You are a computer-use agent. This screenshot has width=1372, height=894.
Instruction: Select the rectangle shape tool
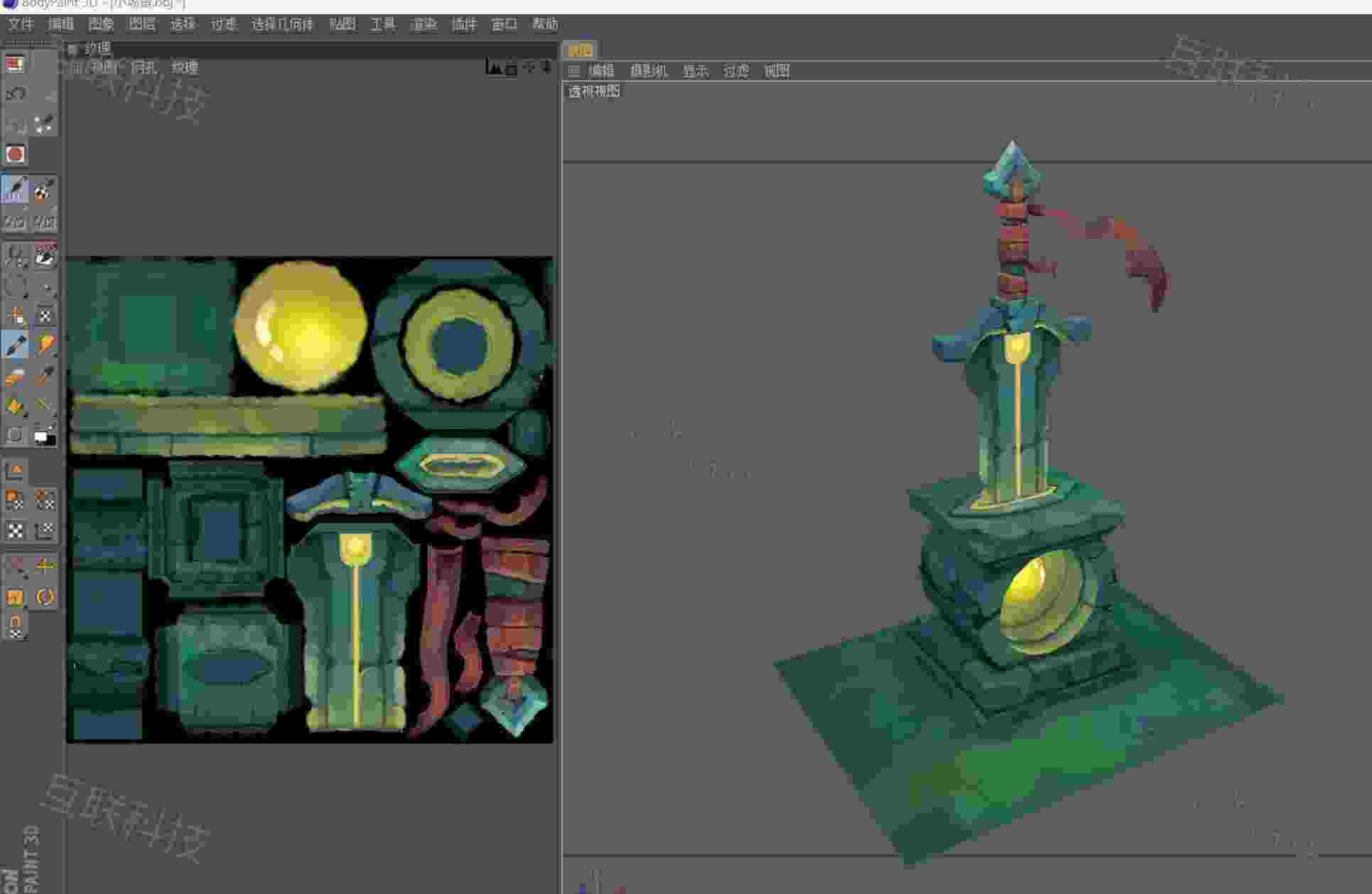coord(15,436)
